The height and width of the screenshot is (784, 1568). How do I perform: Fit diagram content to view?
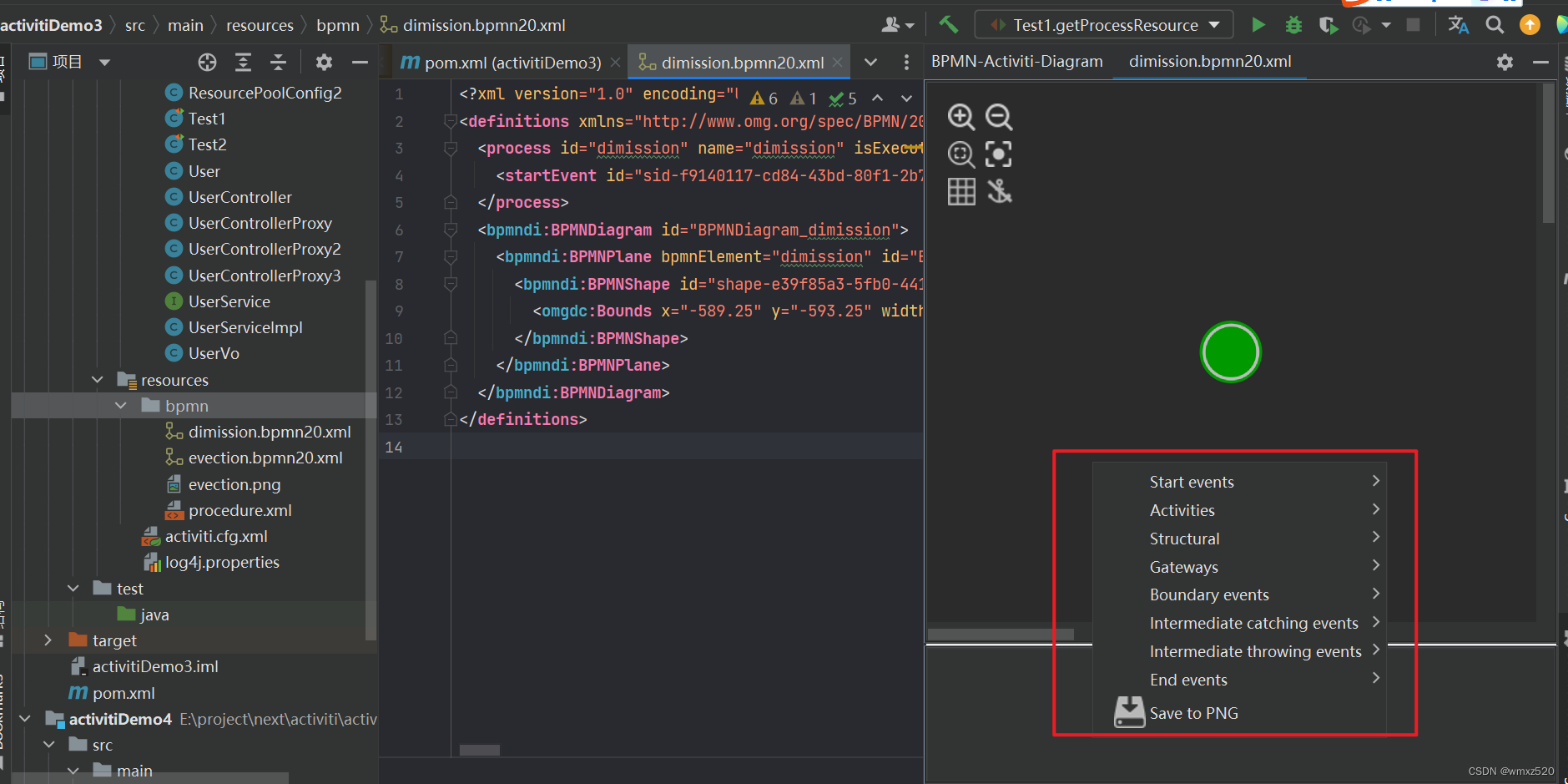tap(999, 154)
